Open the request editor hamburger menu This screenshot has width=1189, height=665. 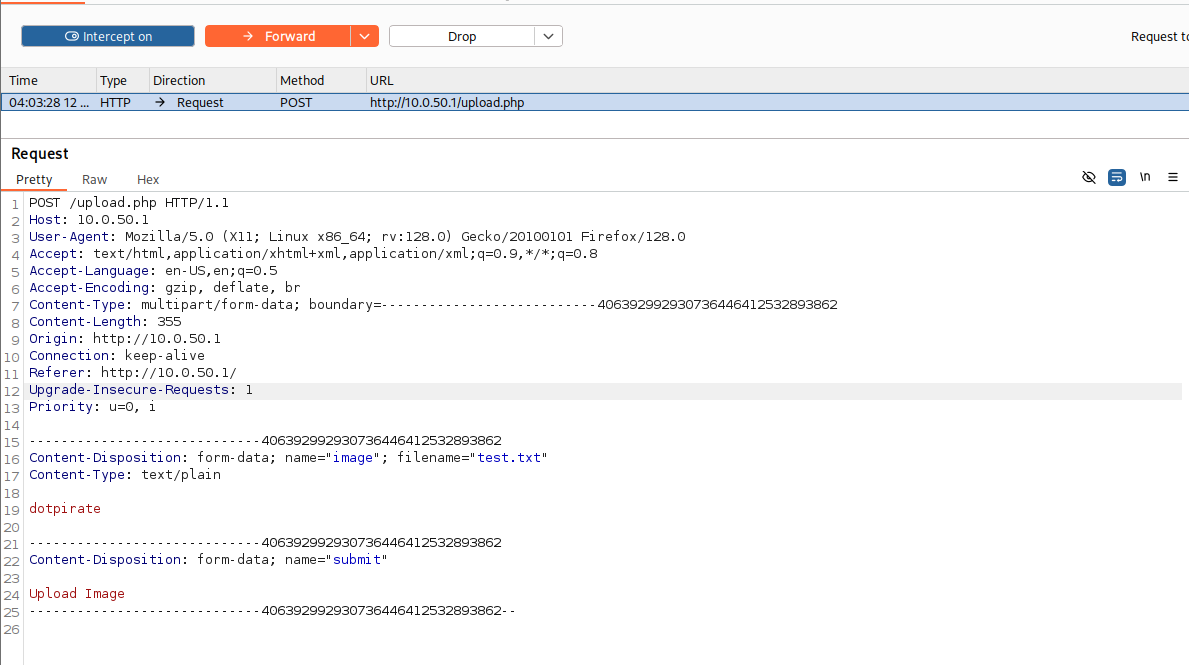(1173, 177)
